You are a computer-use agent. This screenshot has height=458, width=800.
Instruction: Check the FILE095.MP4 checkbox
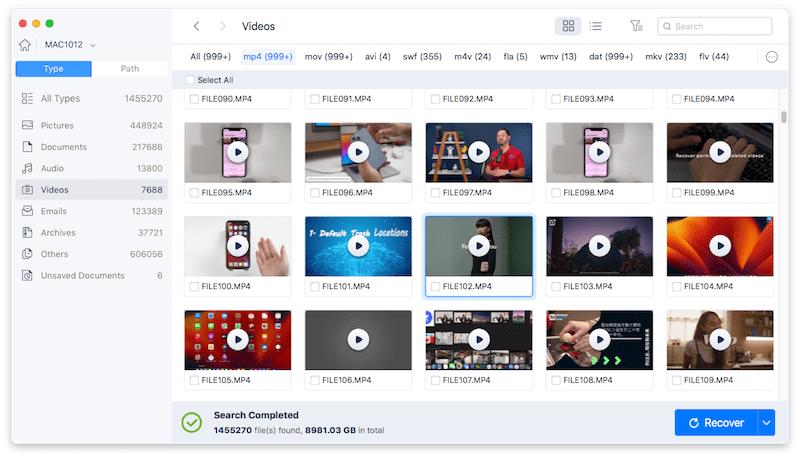(193, 193)
